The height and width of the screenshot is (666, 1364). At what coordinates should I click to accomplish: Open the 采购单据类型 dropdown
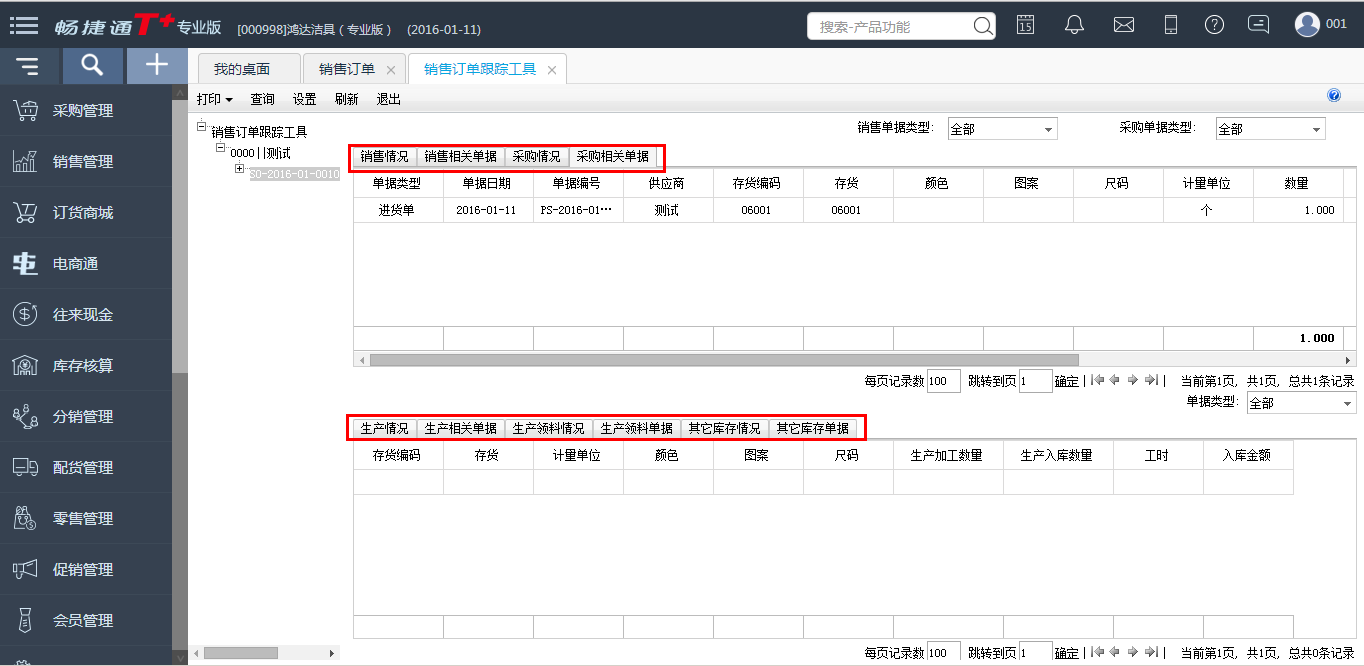[x=1270, y=129]
